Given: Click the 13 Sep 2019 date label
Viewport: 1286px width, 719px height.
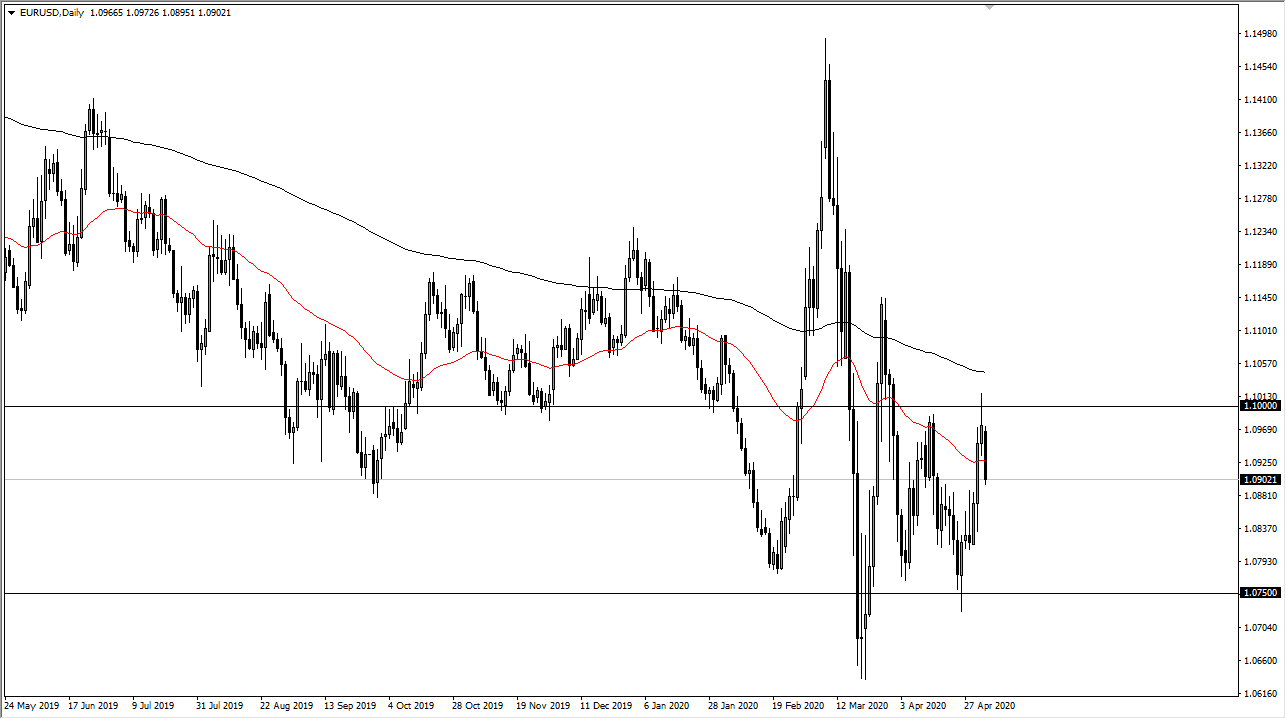Looking at the screenshot, I should tap(349, 705).
